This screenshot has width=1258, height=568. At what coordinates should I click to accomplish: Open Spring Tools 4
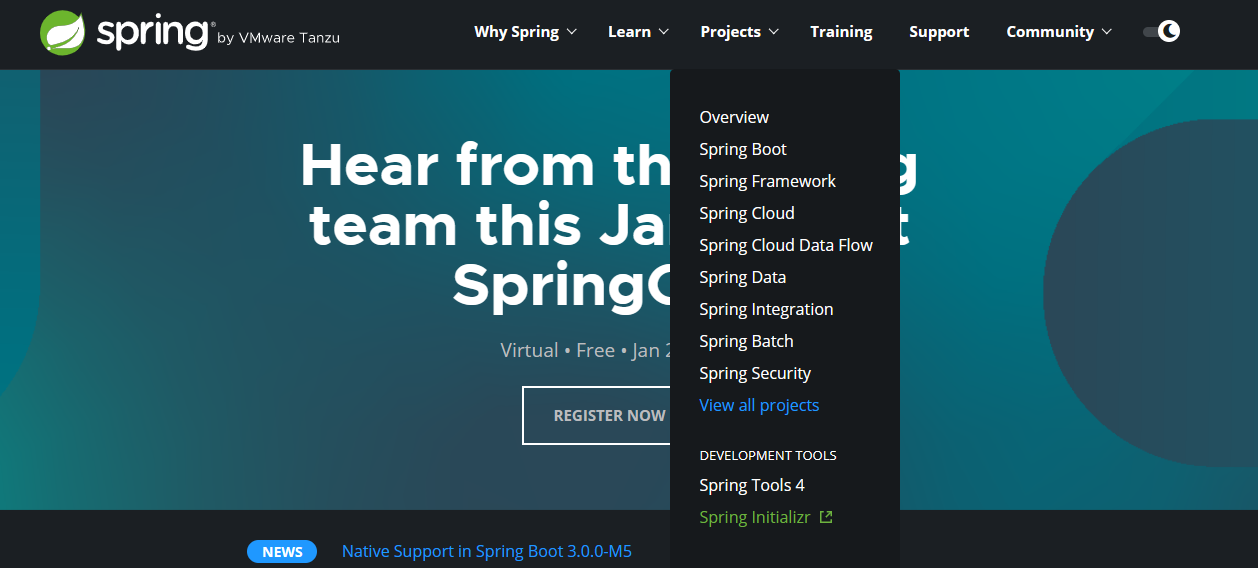752,485
